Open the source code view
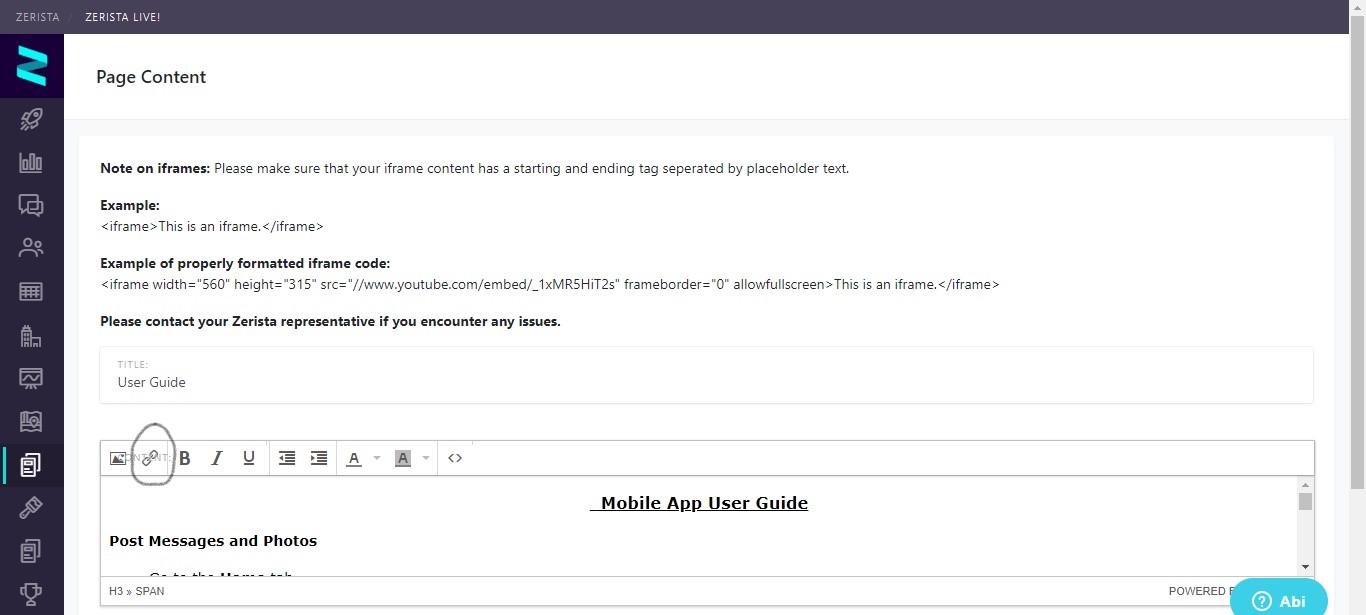 pos(455,458)
